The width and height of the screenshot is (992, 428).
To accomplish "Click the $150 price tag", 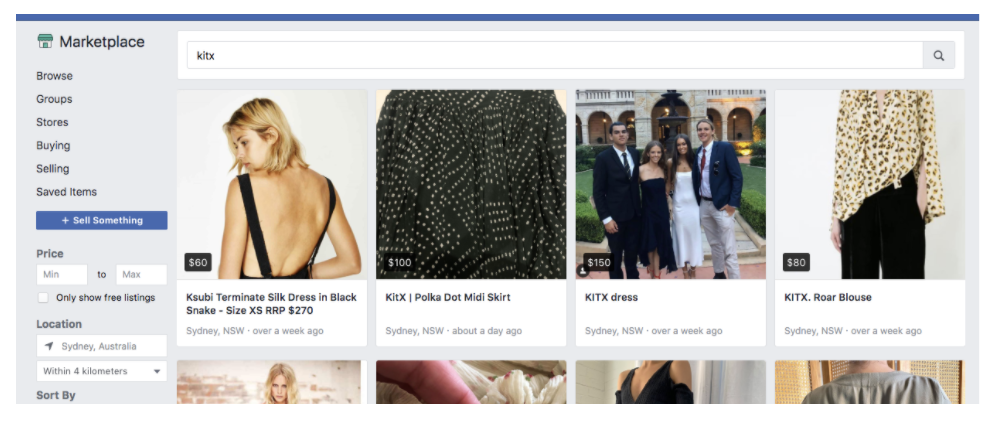I will 599,262.
